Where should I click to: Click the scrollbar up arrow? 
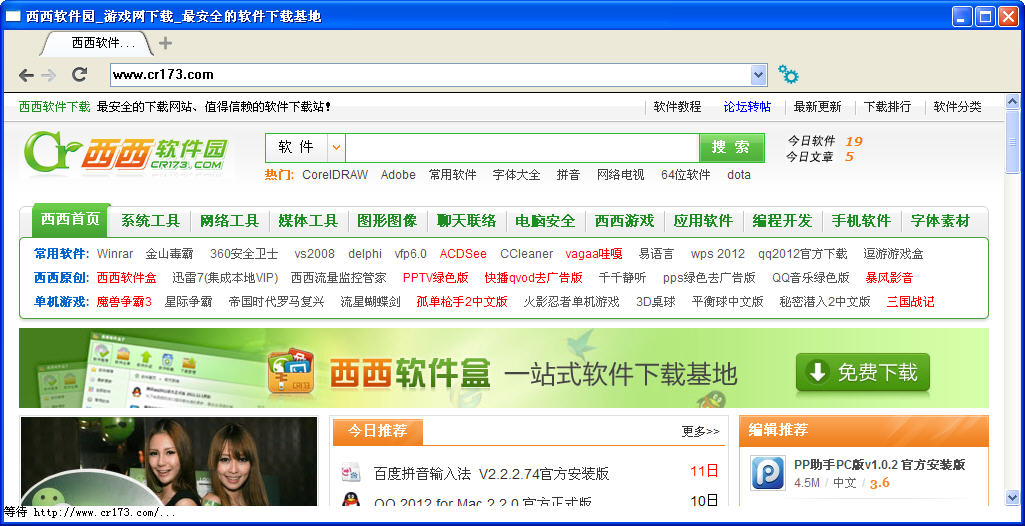pyautogui.click(x=1012, y=102)
